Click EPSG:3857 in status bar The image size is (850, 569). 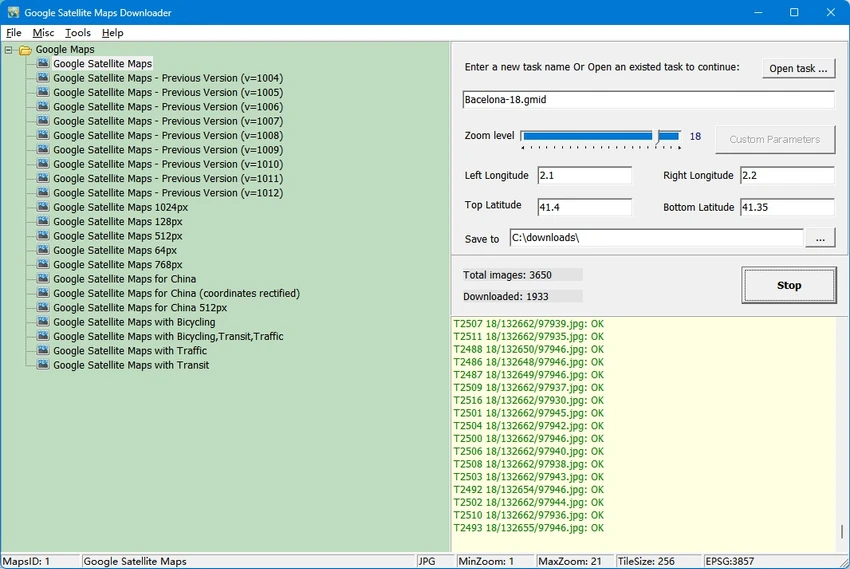pos(729,561)
